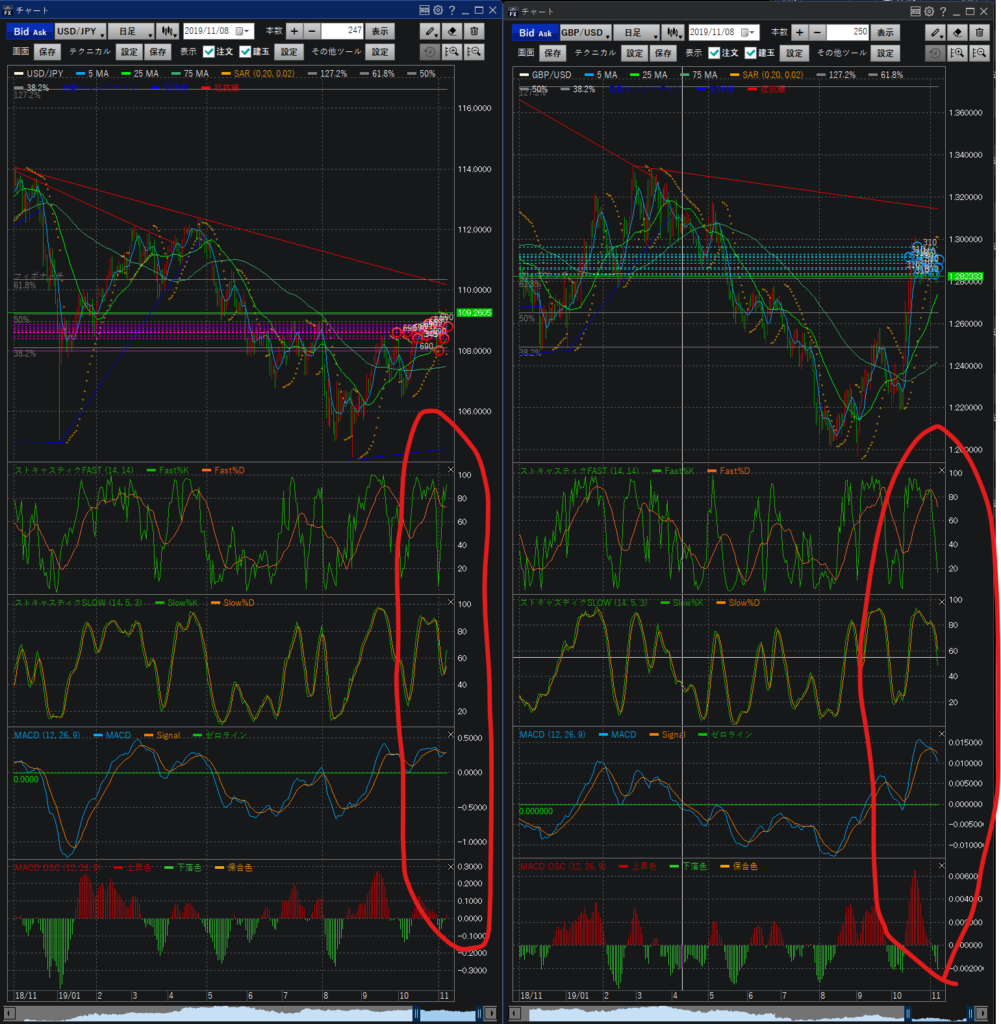Screen dimensions: 1001x1024
Task: Click the bottom range slider under GBP/USD chart
Action: click(x=750, y=1013)
